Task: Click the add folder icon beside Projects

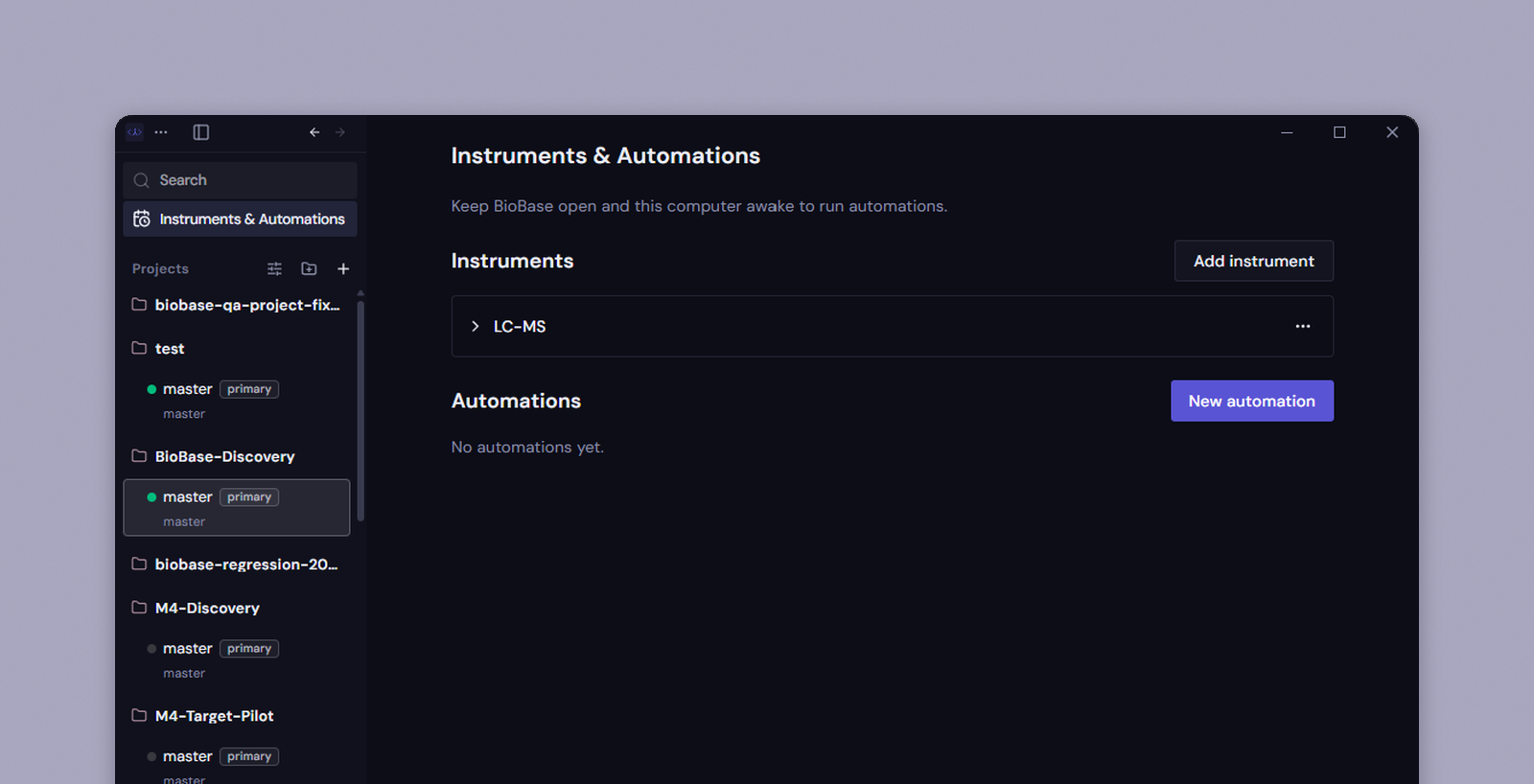Action: (x=309, y=269)
